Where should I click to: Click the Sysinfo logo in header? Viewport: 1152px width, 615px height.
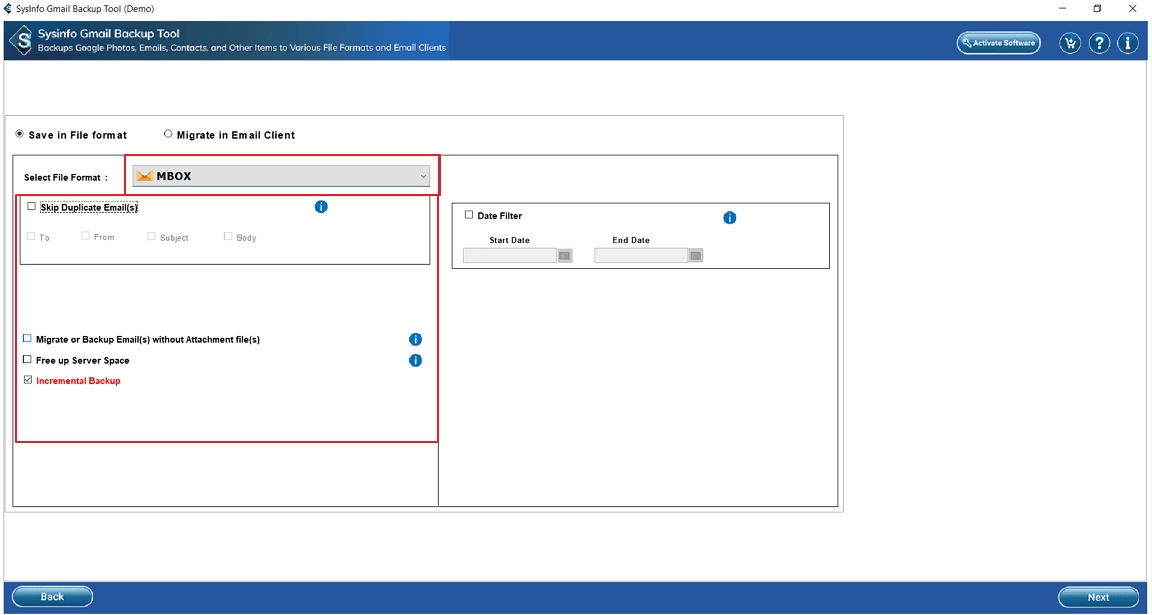(x=24, y=40)
